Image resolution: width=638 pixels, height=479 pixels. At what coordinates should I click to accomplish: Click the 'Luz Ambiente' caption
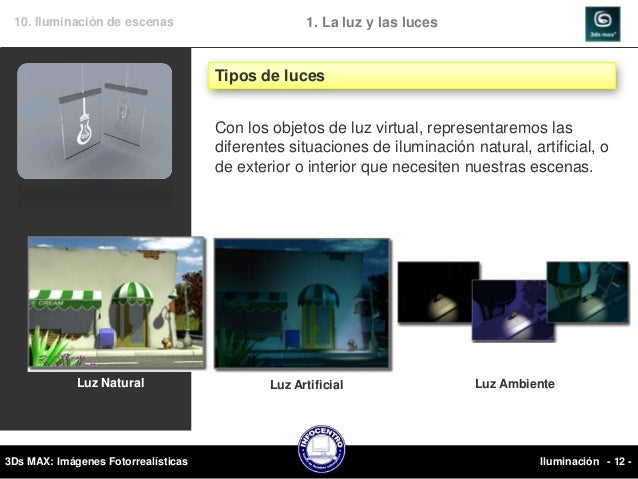(515, 384)
